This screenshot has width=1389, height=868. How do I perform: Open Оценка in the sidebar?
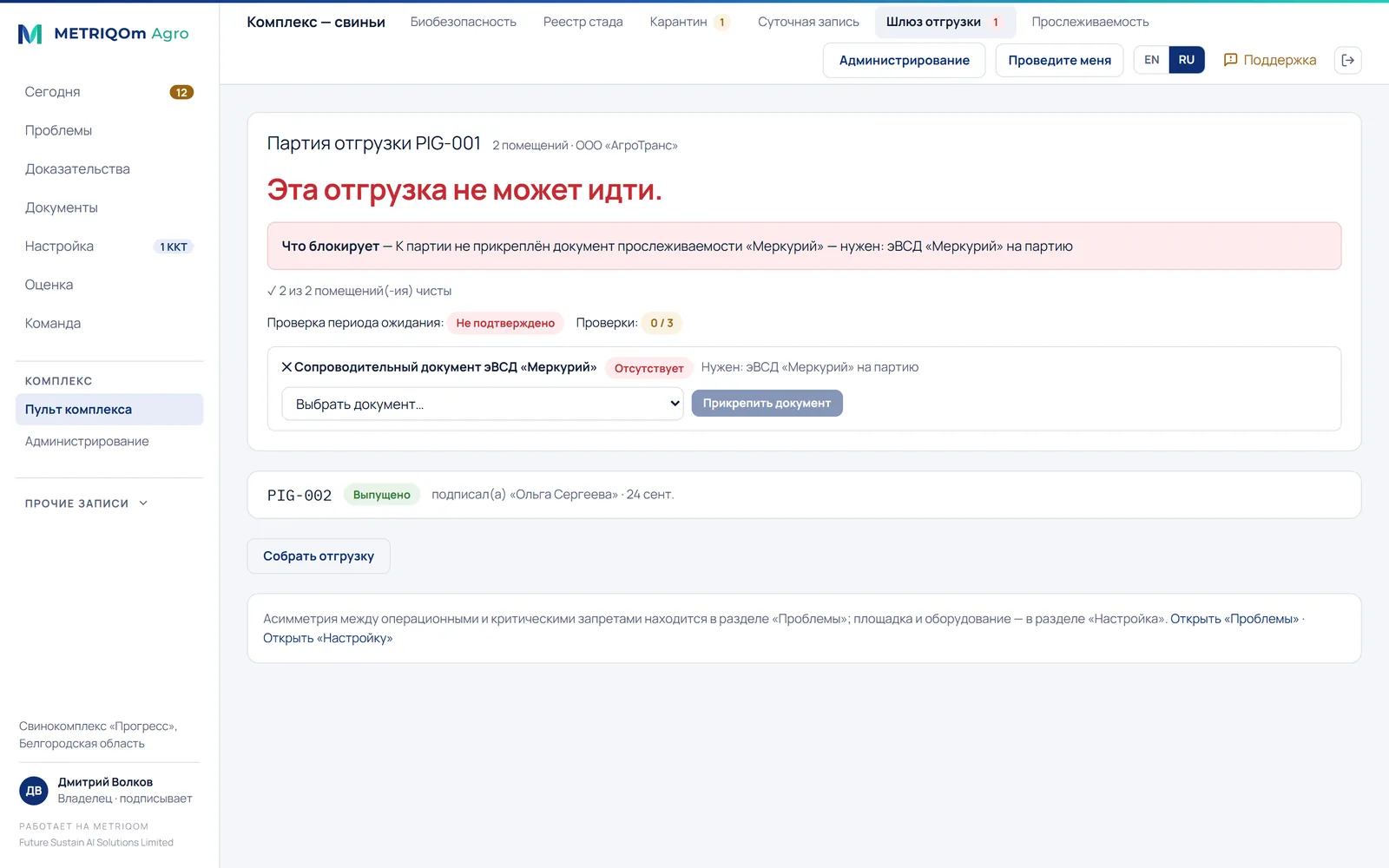pos(109,285)
